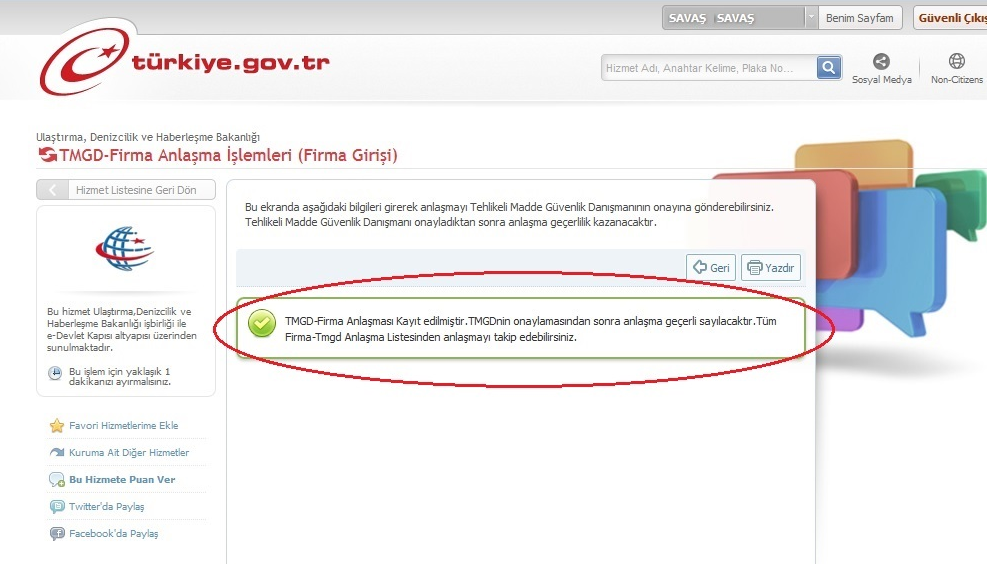Click the favorite star icon

point(57,426)
